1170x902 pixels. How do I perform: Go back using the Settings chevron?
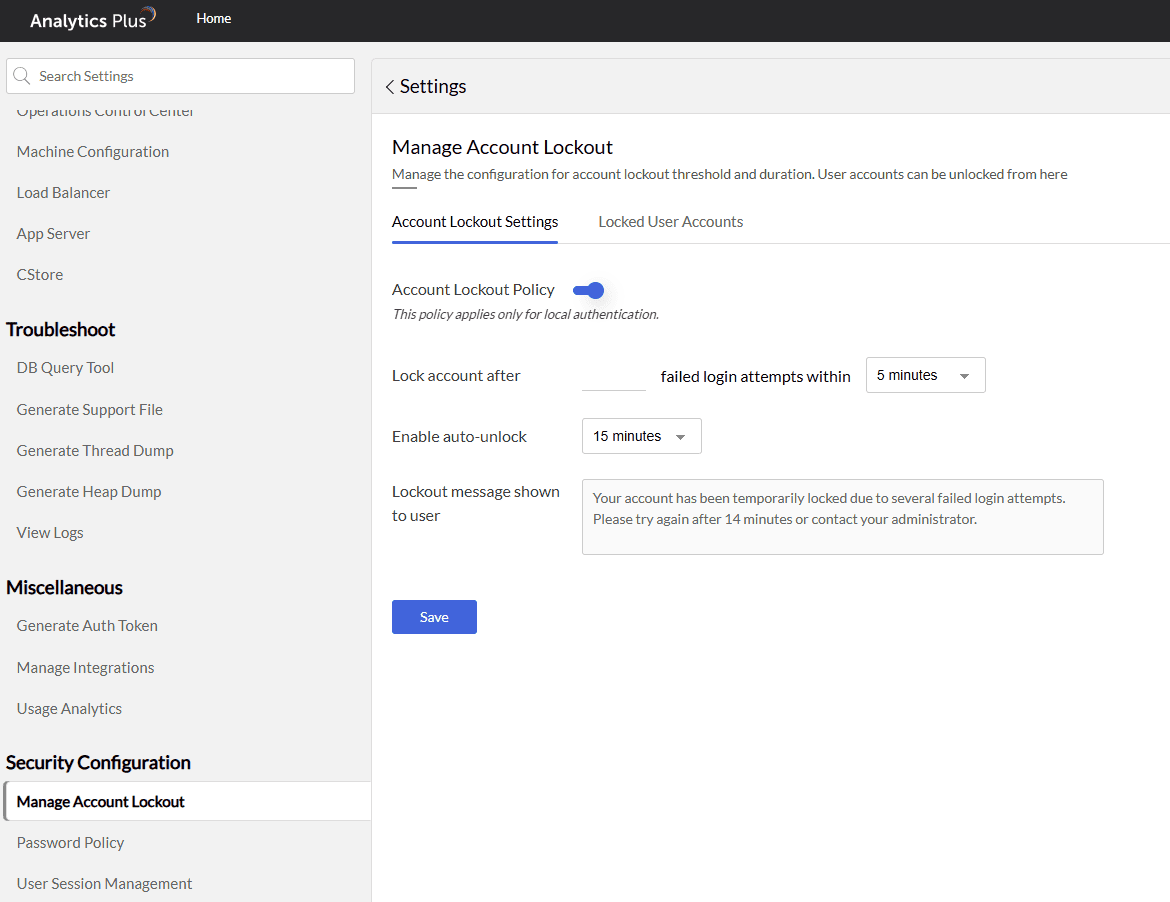coord(390,87)
